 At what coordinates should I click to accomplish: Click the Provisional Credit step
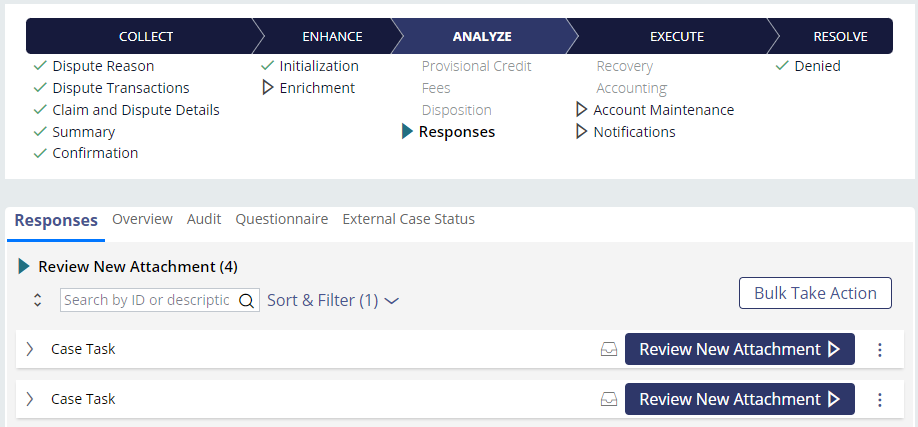click(x=477, y=66)
